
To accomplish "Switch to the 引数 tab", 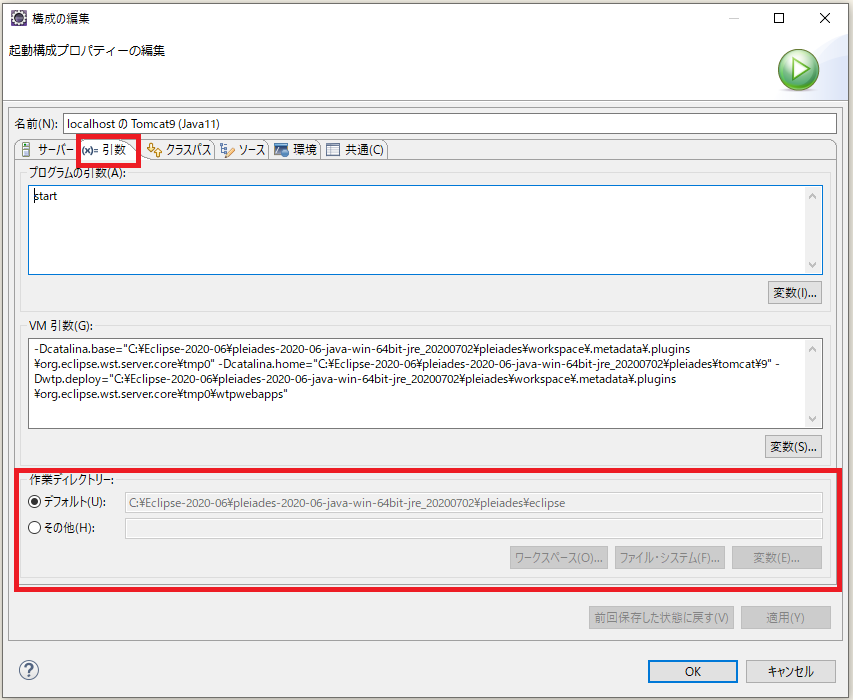I will point(108,150).
